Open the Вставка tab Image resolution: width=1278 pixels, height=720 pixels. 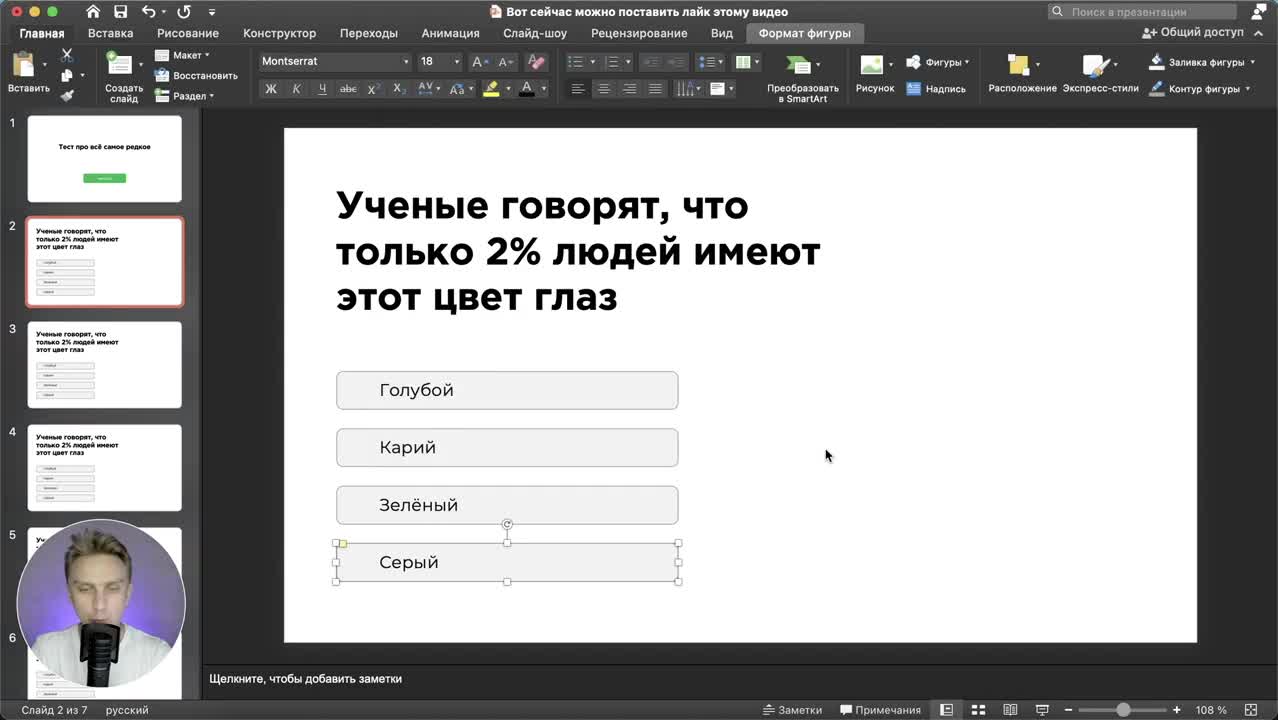[x=110, y=33]
